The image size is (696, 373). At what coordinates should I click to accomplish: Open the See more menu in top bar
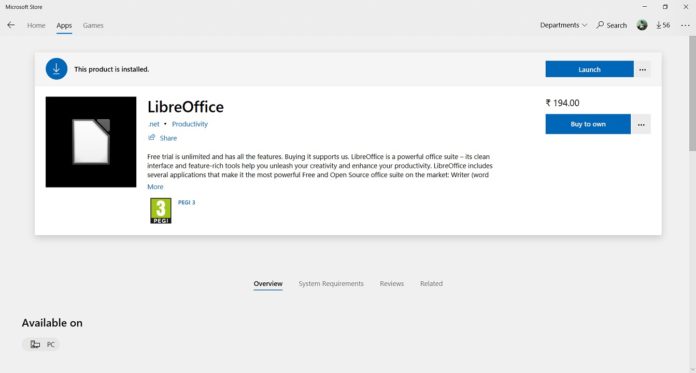pos(685,25)
